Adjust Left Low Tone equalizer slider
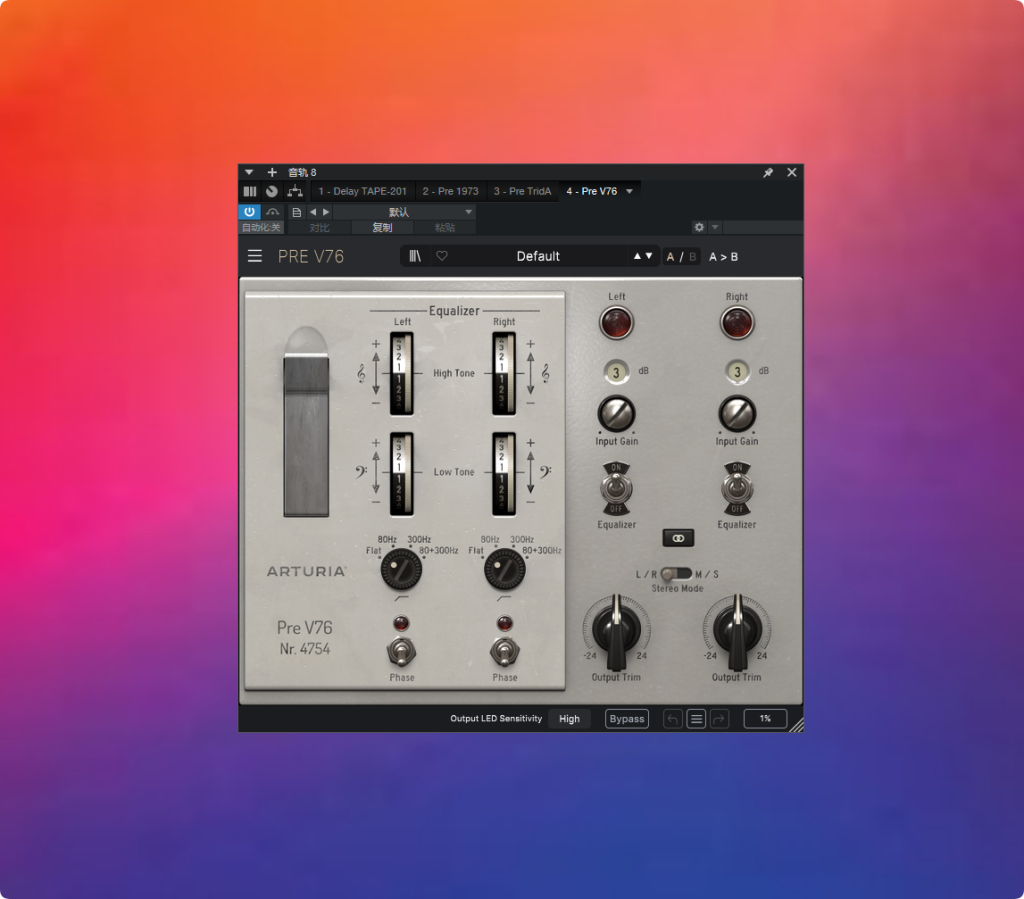 pyautogui.click(x=401, y=473)
